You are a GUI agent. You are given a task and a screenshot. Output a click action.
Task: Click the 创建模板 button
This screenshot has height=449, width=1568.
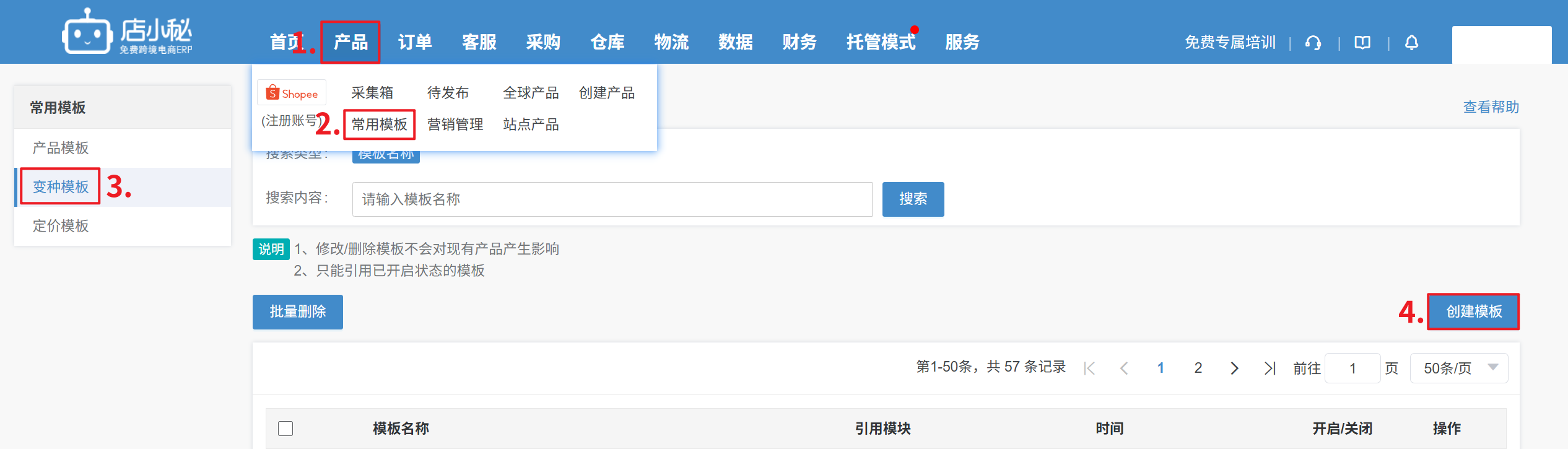[1473, 312]
